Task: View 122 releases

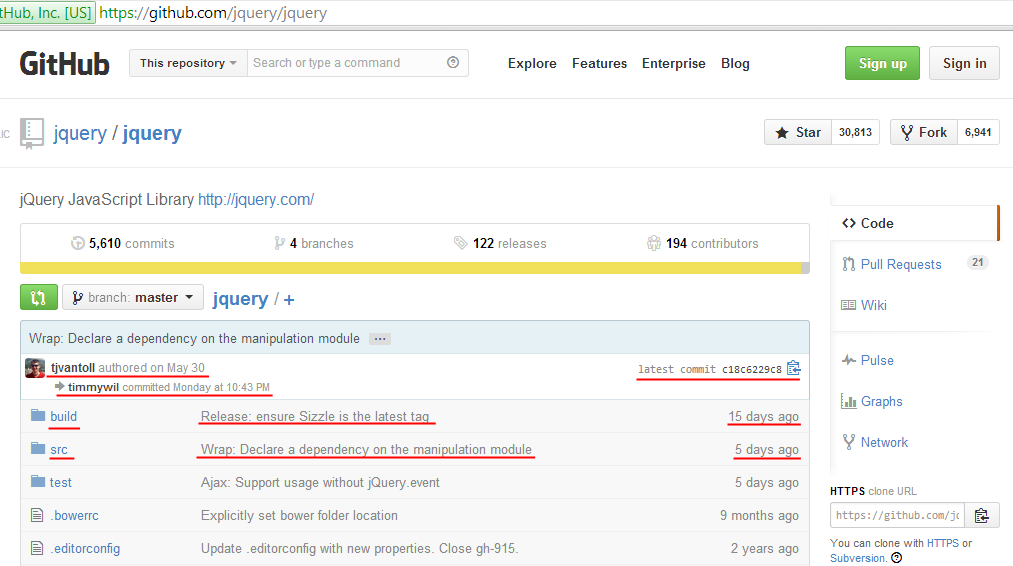Action: (x=500, y=243)
